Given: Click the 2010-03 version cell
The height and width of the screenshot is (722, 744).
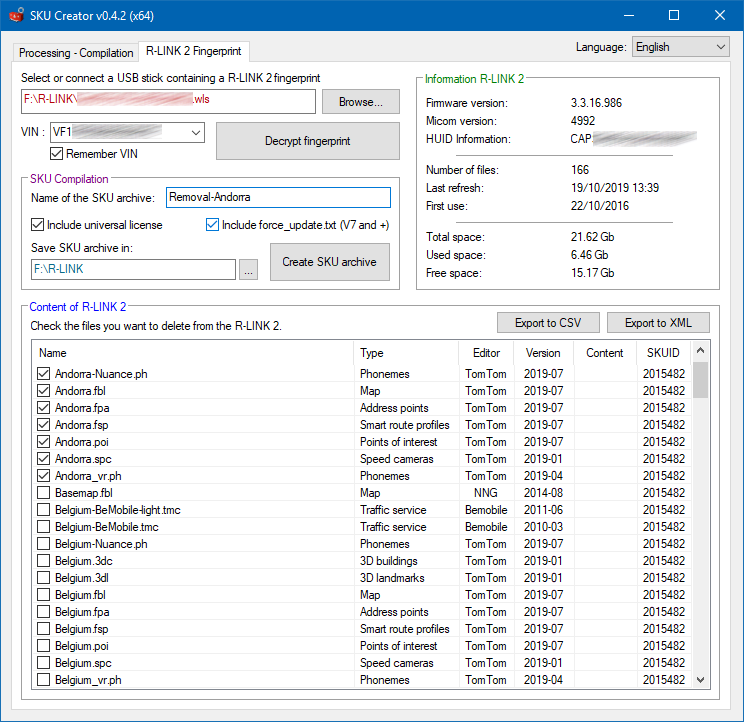Looking at the screenshot, I should (543, 527).
